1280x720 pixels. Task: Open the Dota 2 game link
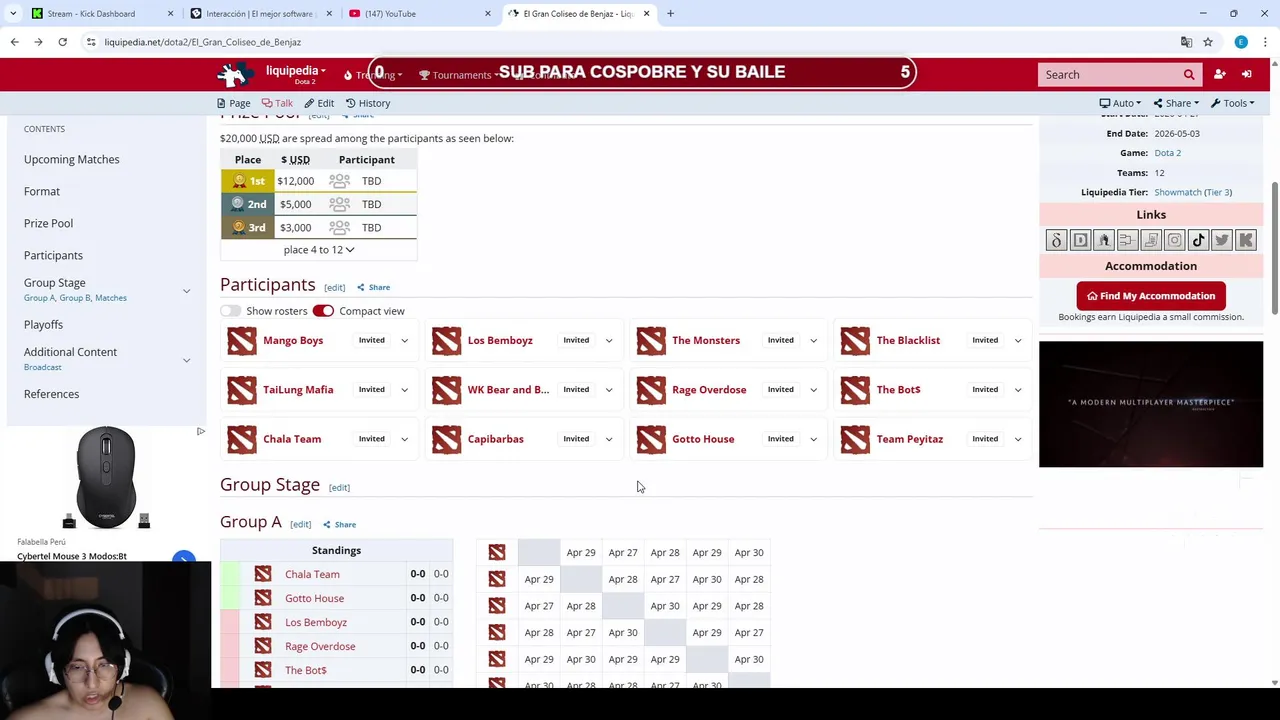(x=1167, y=153)
